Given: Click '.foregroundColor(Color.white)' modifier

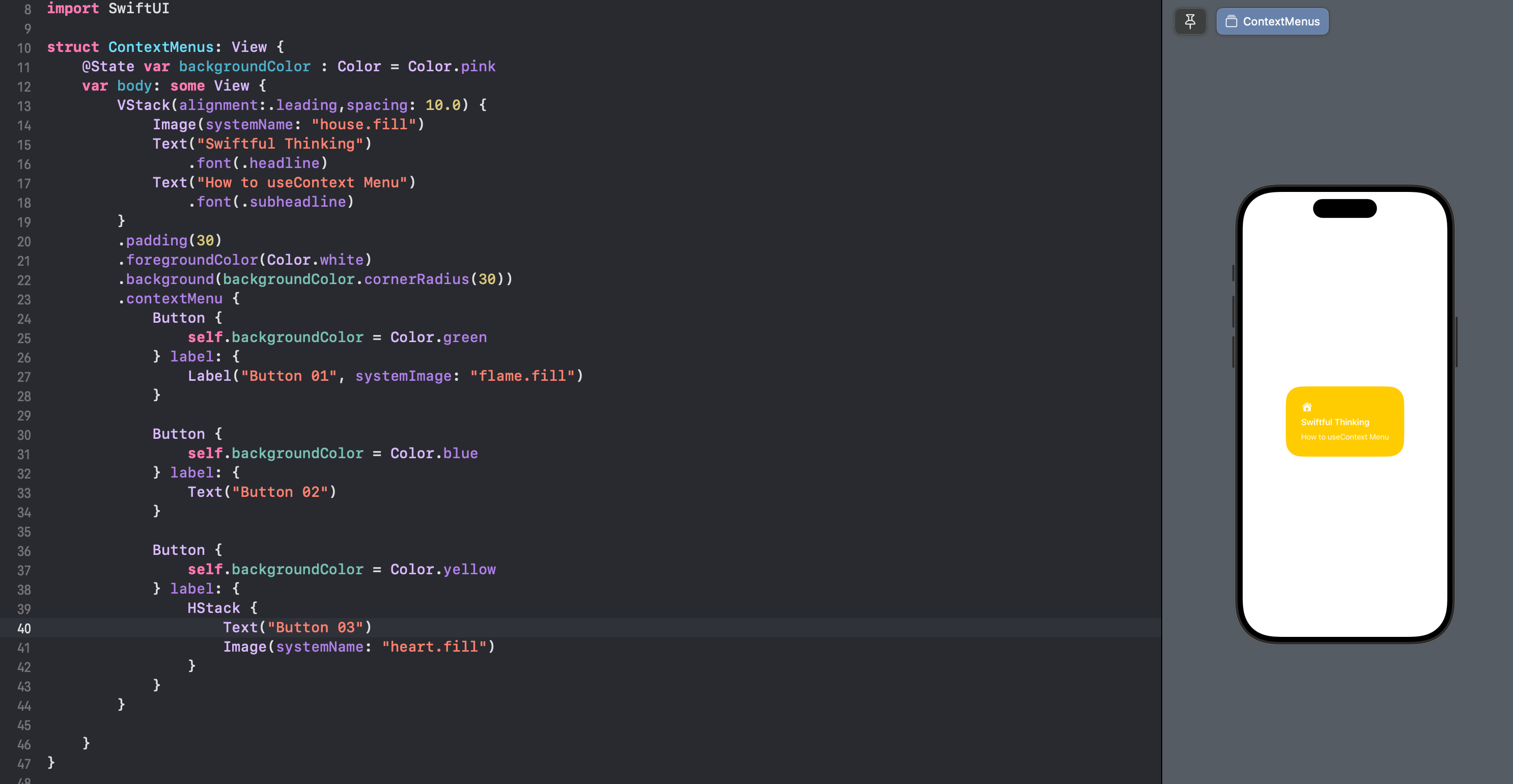Looking at the screenshot, I should (x=244, y=260).
